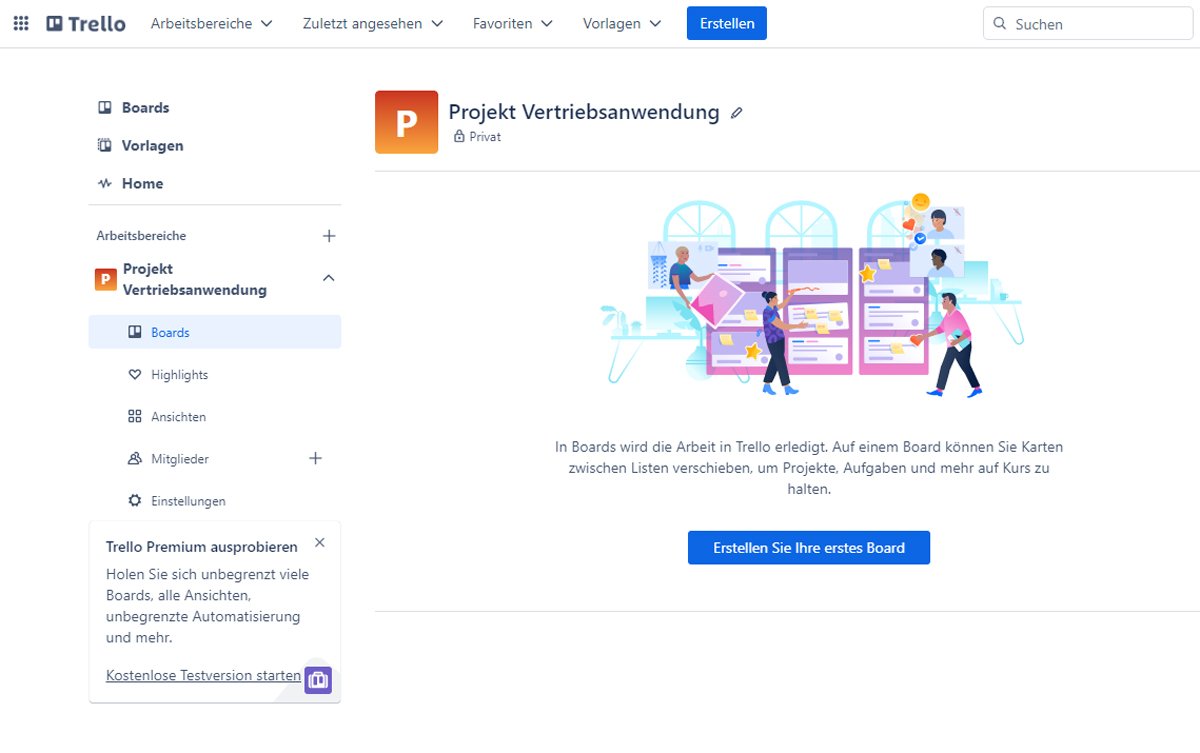The height and width of the screenshot is (753, 1200).
Task: Click the Privat visibility lock setting
Action: point(477,137)
